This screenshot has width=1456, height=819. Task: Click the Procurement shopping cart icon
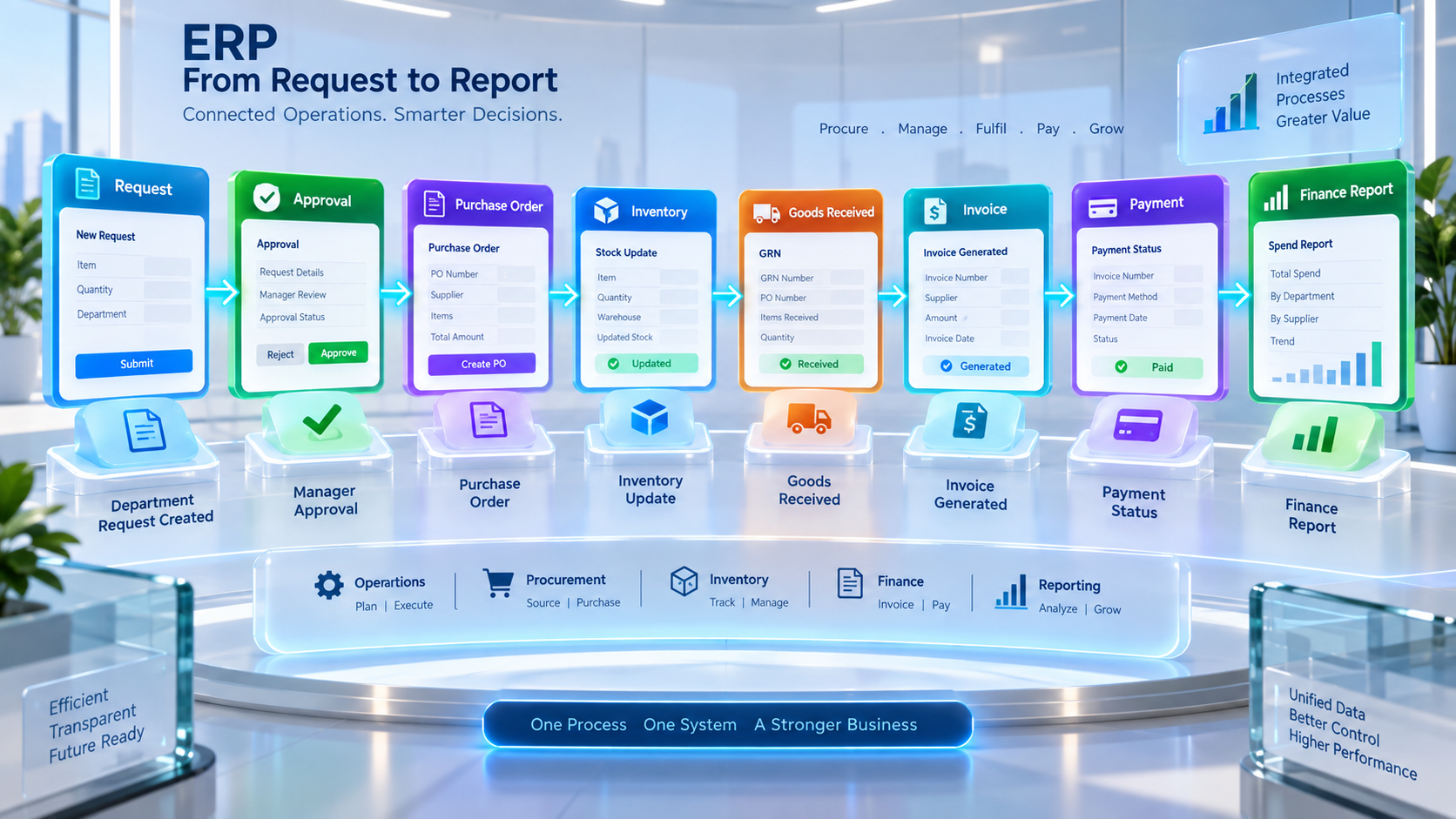[498, 583]
